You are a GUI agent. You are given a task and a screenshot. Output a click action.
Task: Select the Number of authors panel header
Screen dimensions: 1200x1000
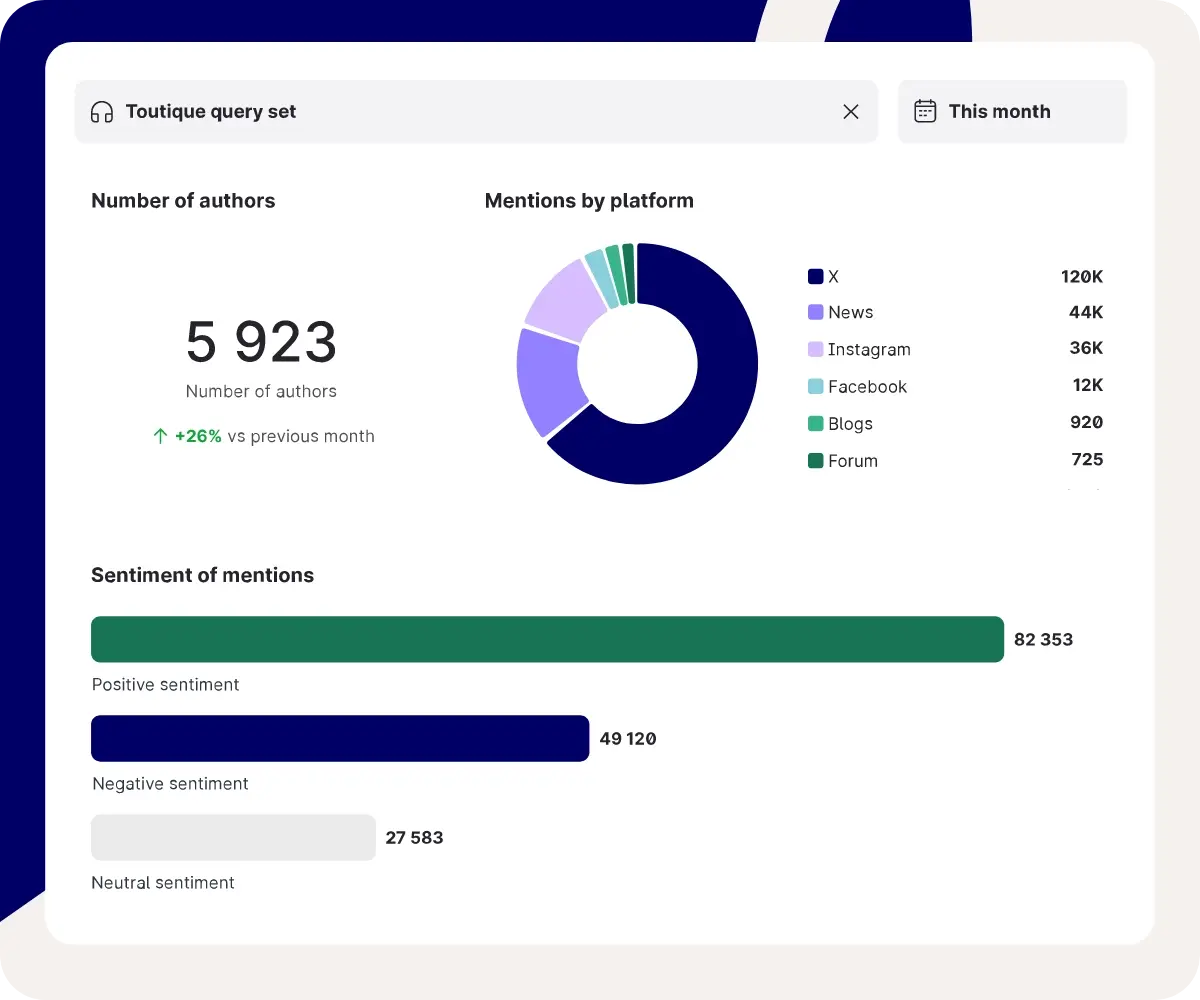tap(183, 200)
